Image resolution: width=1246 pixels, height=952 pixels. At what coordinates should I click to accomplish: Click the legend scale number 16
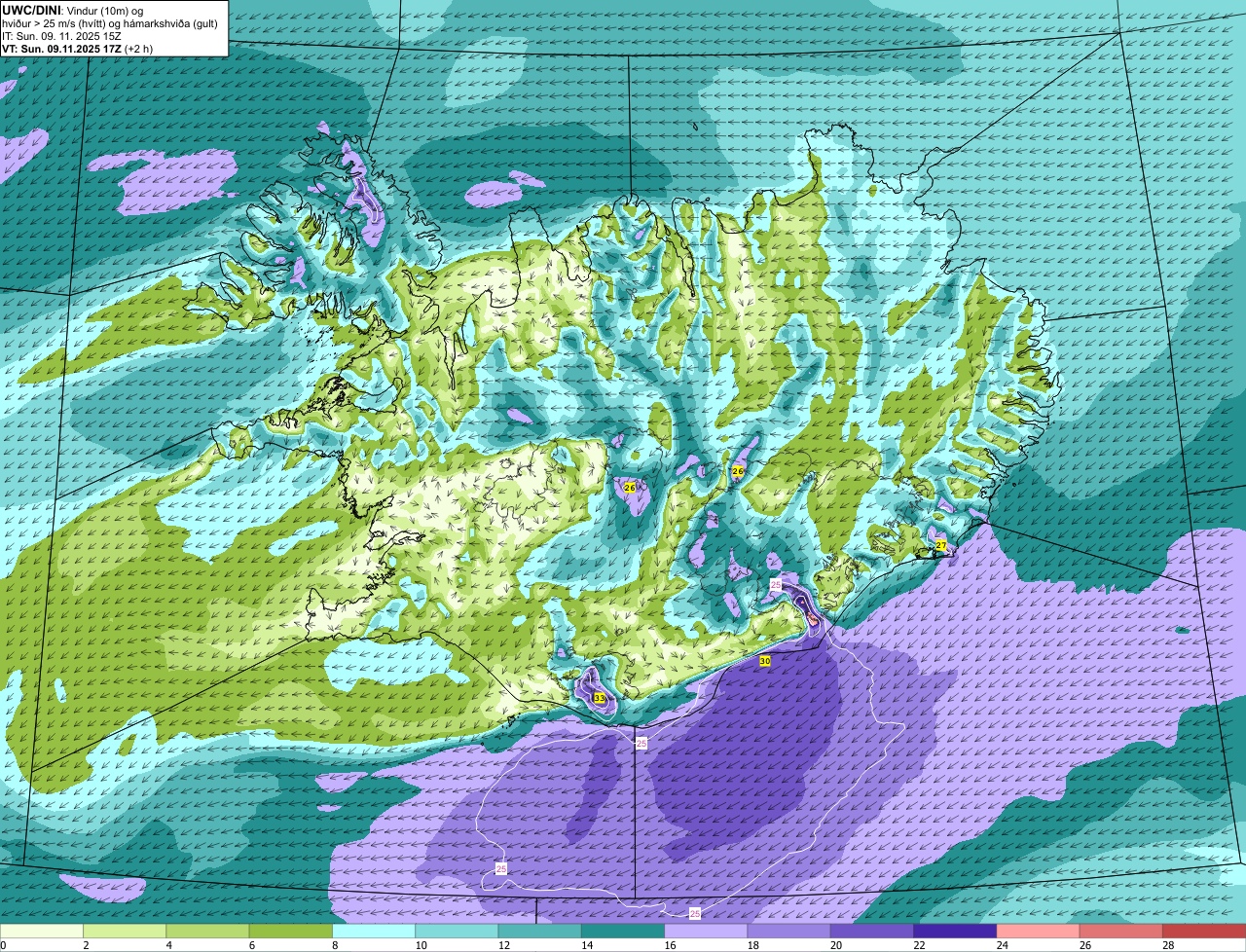669,945
